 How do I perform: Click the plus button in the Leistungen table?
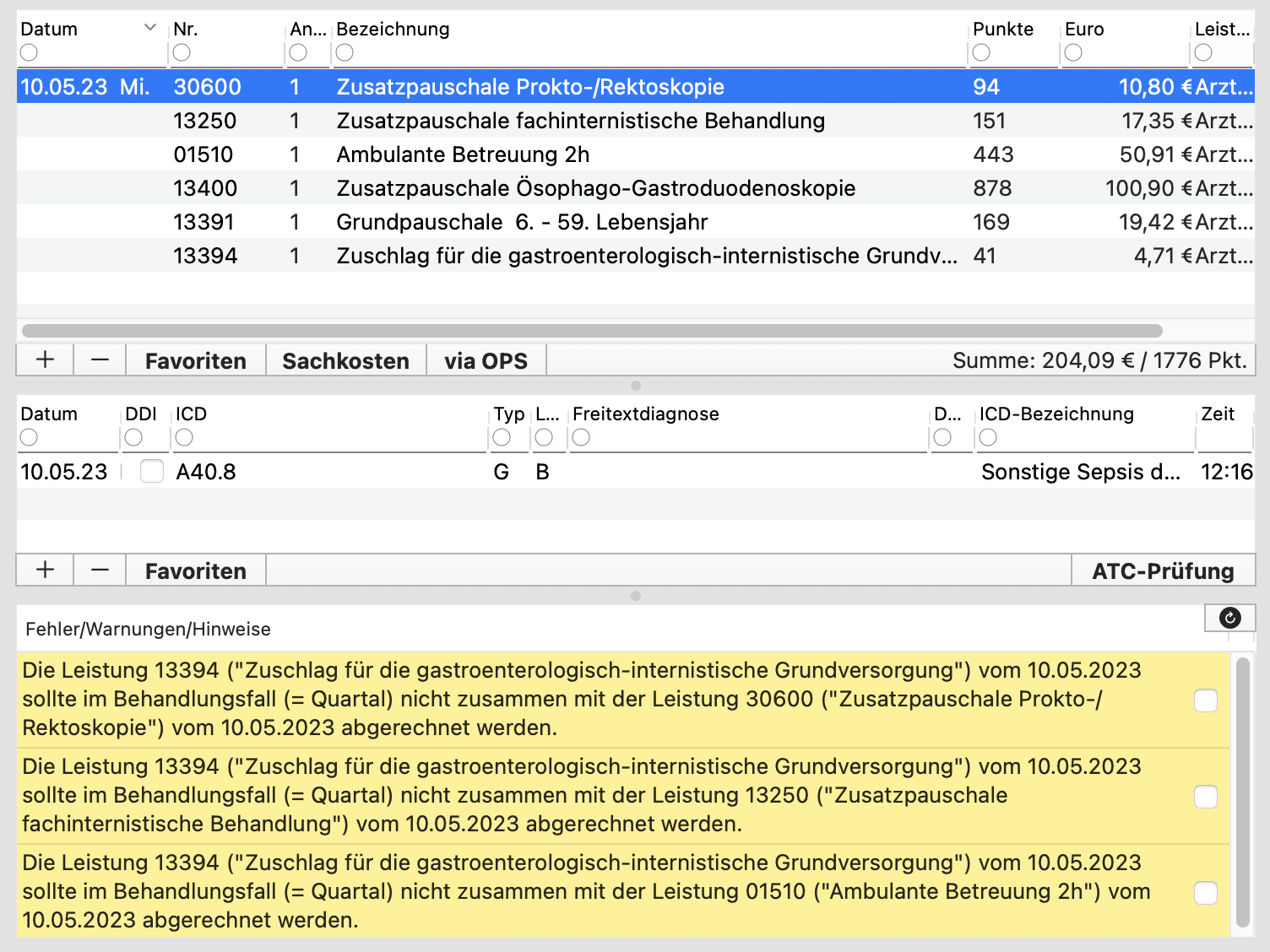click(45, 360)
